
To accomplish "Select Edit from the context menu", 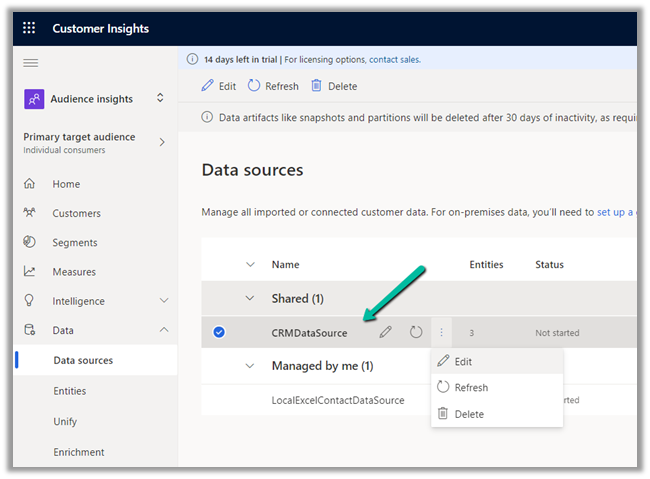I will [x=463, y=361].
